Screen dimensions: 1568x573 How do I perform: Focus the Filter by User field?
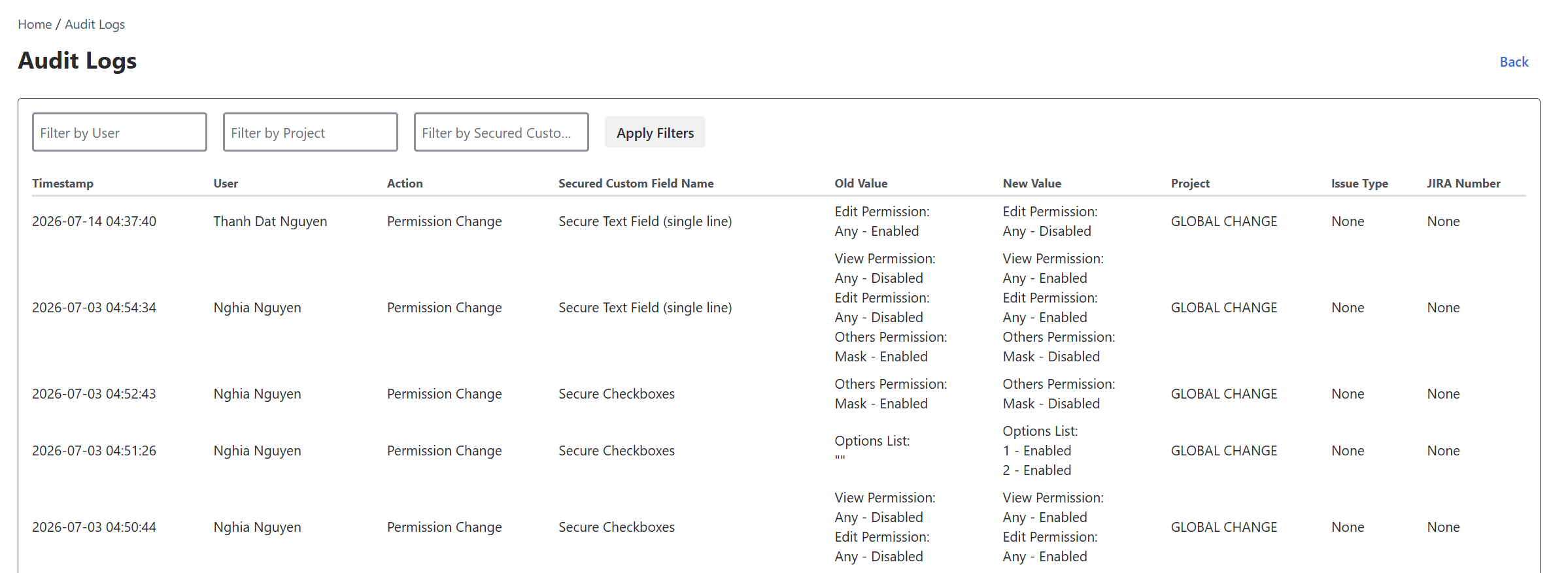[x=120, y=132]
